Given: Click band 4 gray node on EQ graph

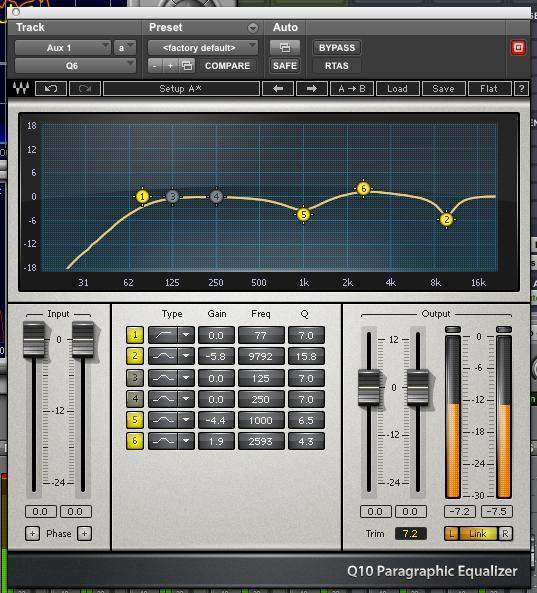Looking at the screenshot, I should [x=216, y=196].
